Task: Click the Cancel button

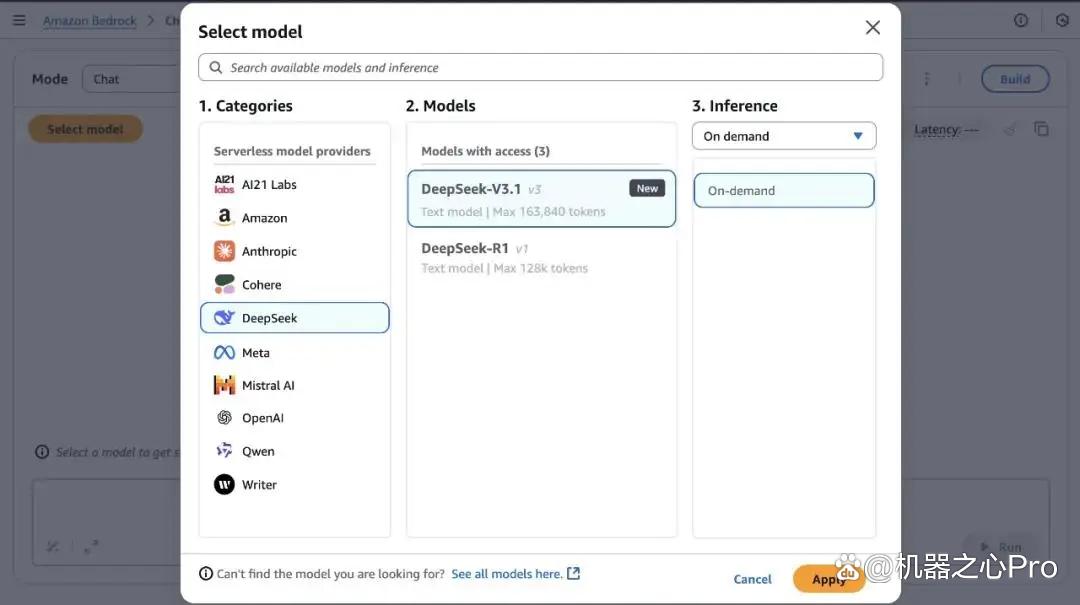Action: (x=752, y=579)
